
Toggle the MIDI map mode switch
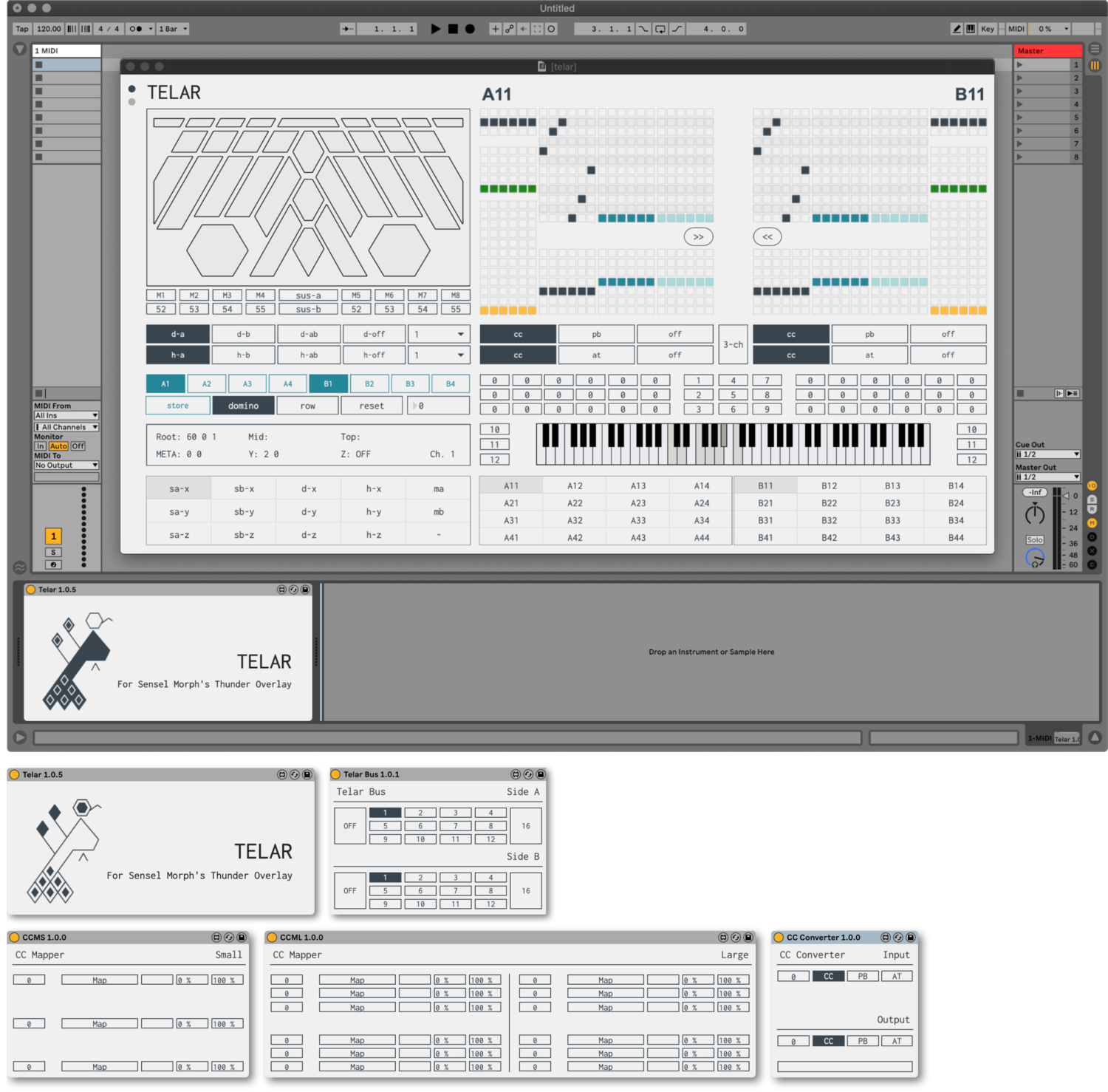click(1016, 29)
